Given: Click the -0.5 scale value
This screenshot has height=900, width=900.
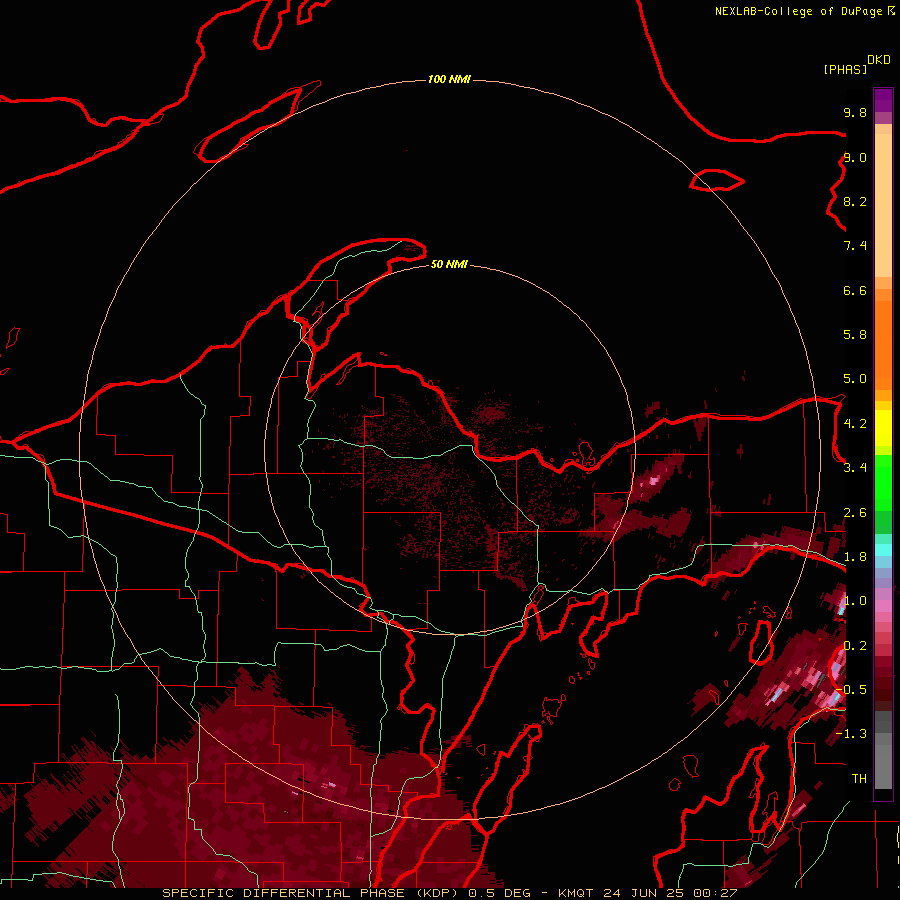Looking at the screenshot, I should coord(851,690).
